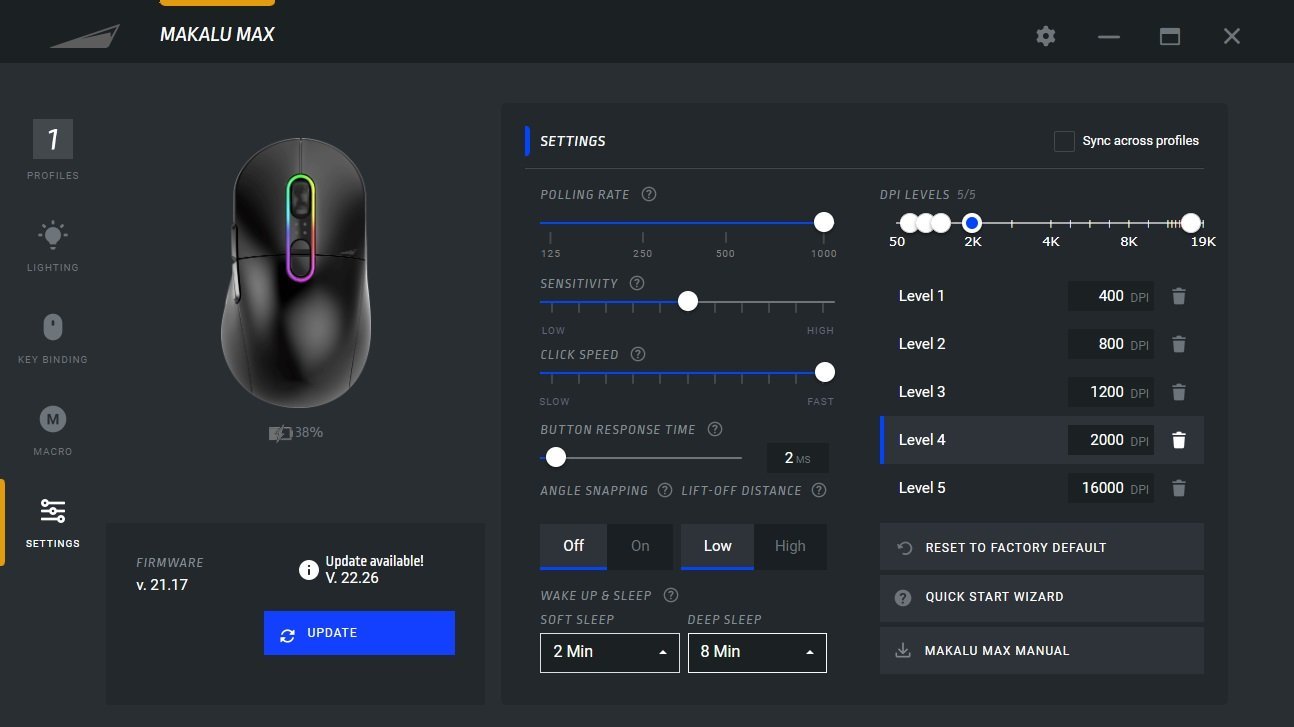The width and height of the screenshot is (1294, 727).
Task: Delete DPI Level 2 with trash icon
Action: [1179, 344]
